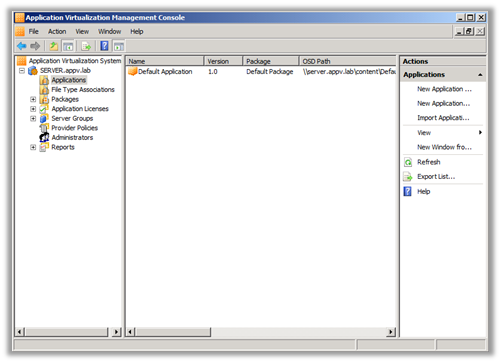Screen dimensions: 501x363
Task: Click list pane scrollbar left arrow
Action: [131, 332]
